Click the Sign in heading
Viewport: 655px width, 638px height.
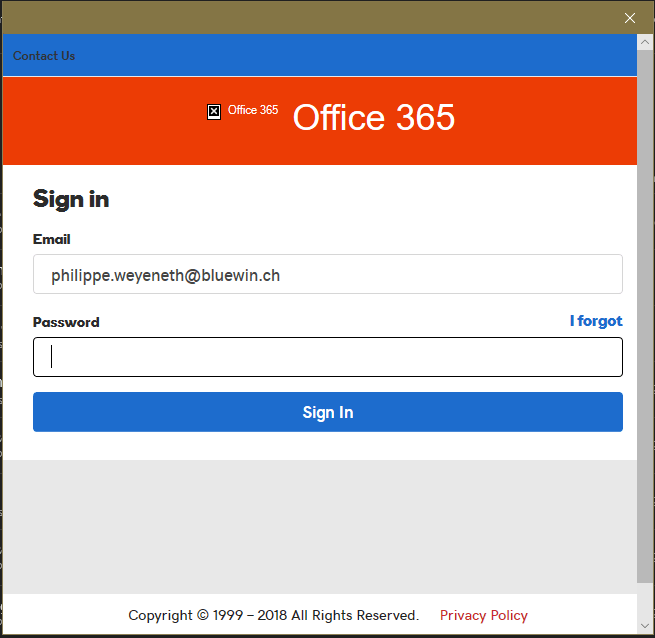[x=71, y=199]
